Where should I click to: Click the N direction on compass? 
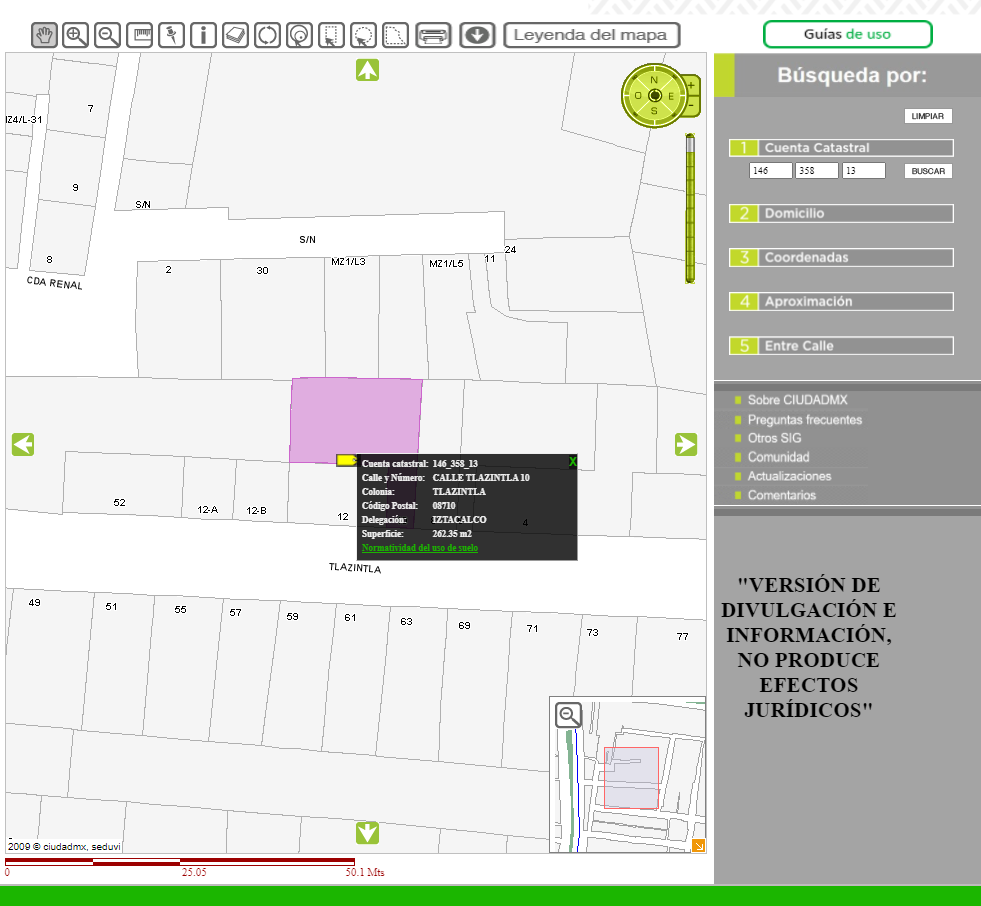tap(654, 80)
